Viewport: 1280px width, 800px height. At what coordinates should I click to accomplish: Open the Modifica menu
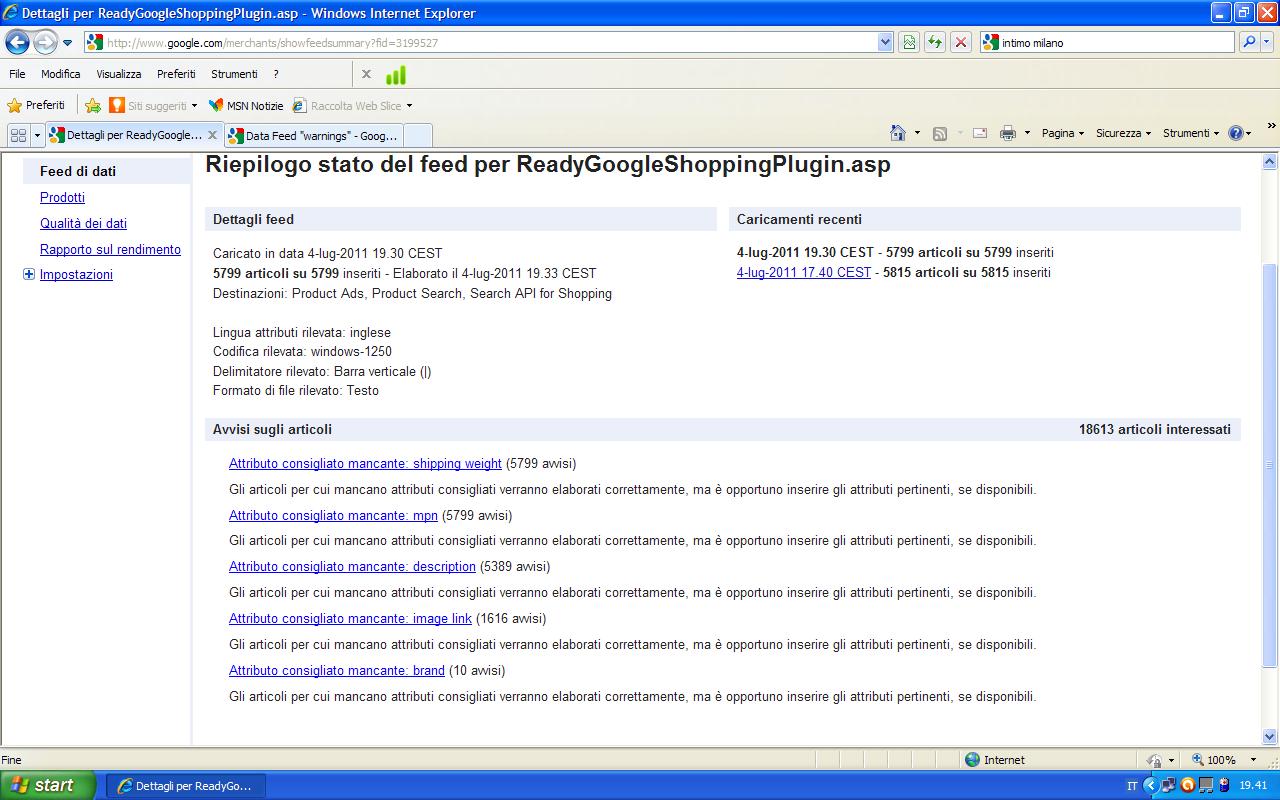click(x=60, y=74)
